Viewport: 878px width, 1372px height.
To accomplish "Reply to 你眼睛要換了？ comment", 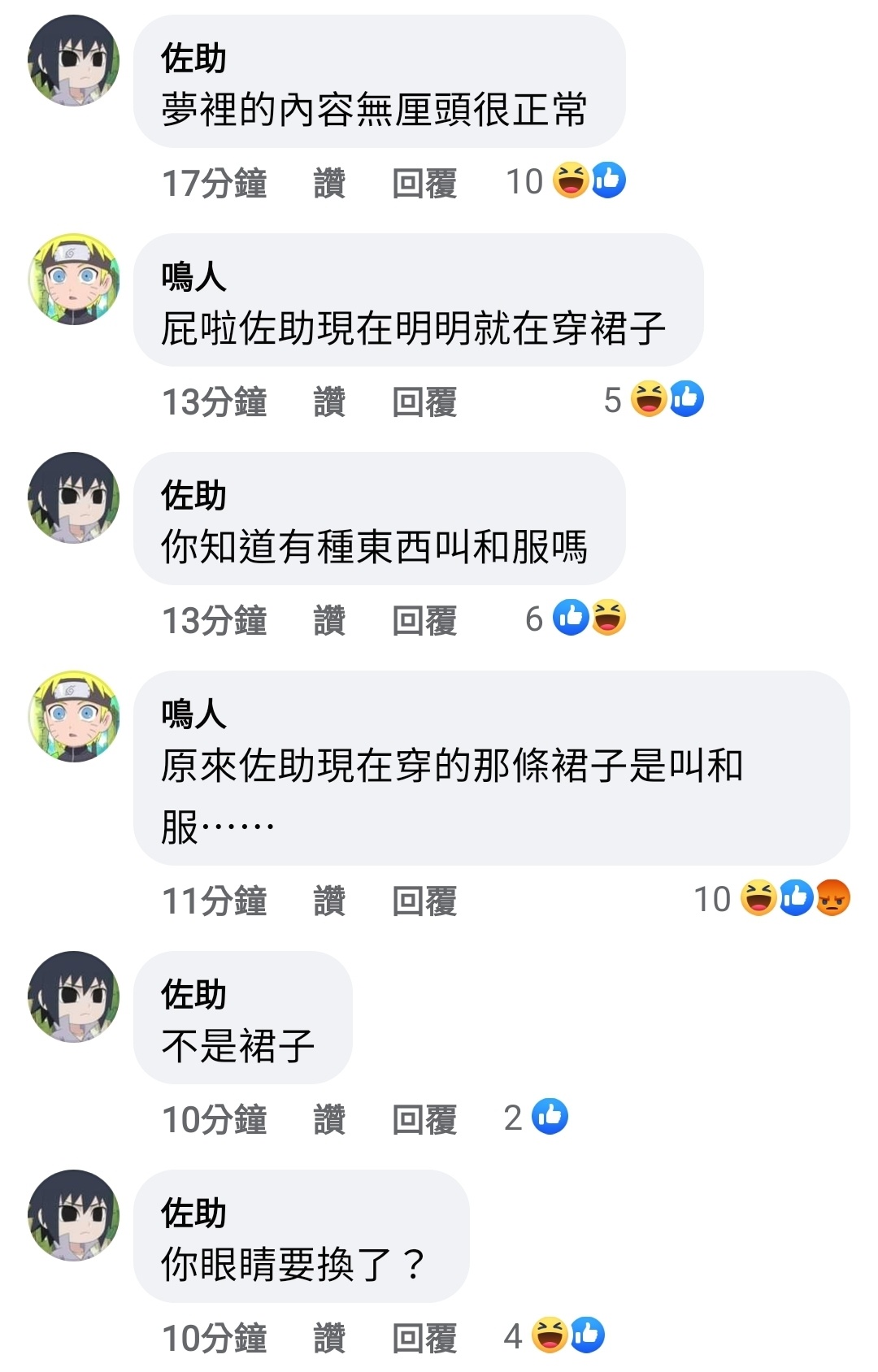I will [x=424, y=1338].
